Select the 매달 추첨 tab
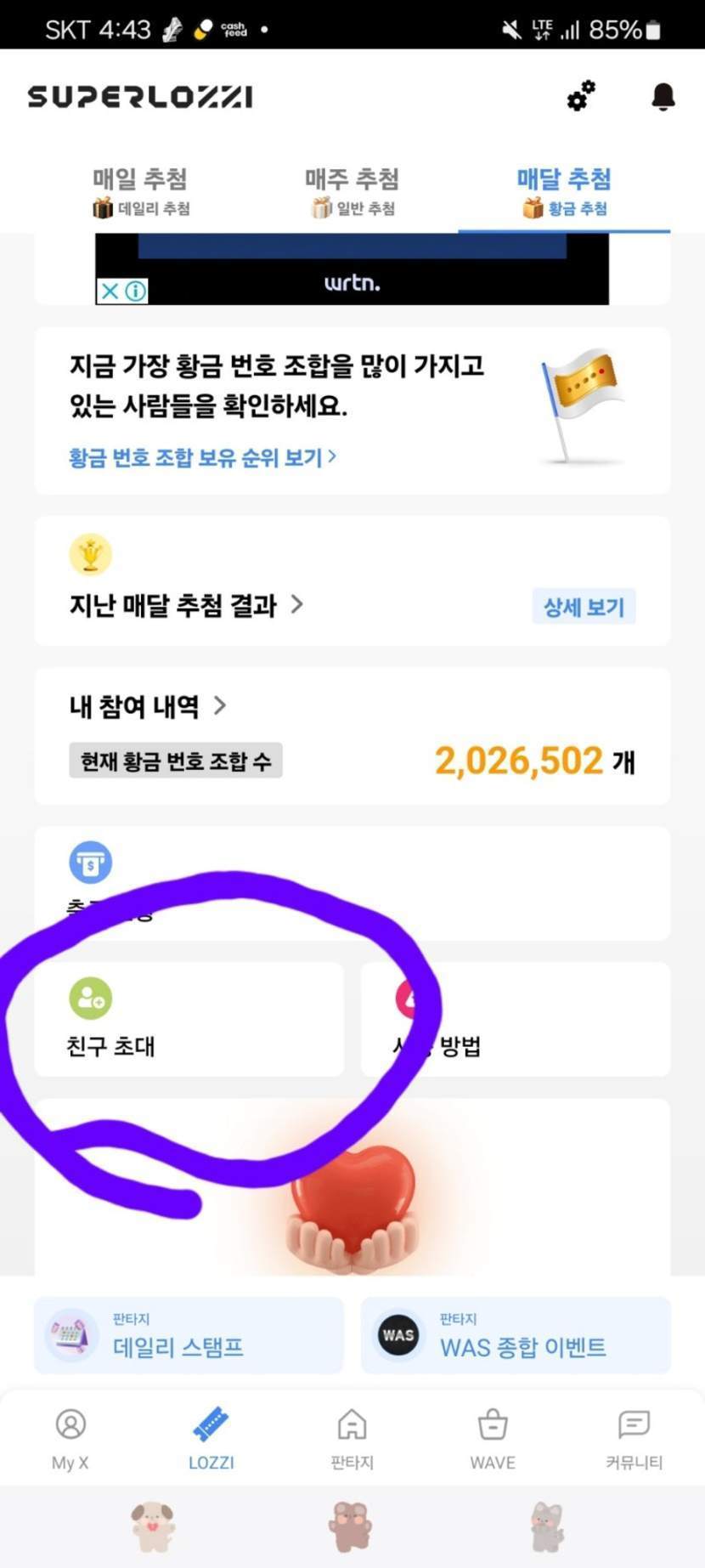705x1568 pixels. 564,191
